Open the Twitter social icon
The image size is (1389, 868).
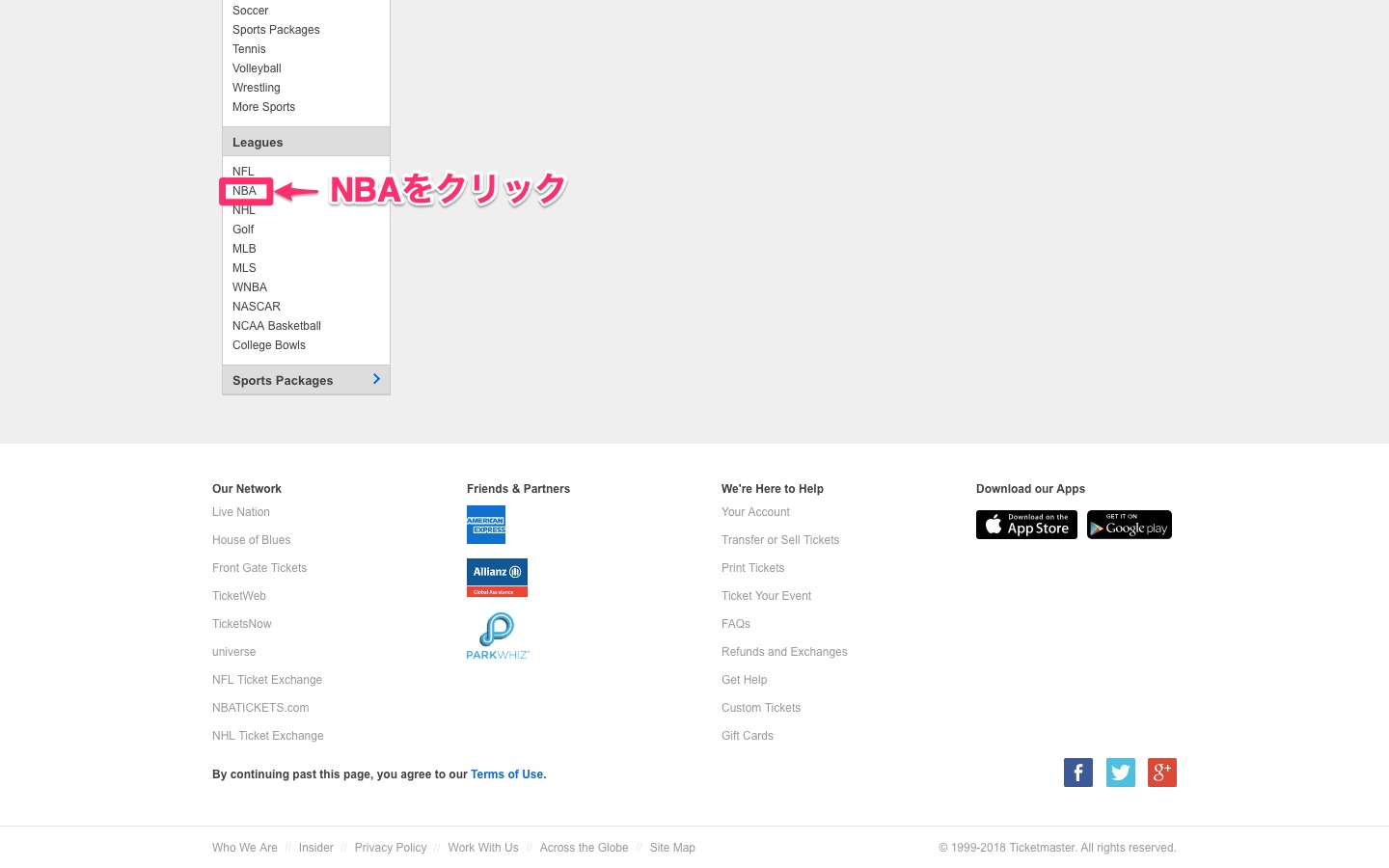pyautogui.click(x=1121, y=773)
